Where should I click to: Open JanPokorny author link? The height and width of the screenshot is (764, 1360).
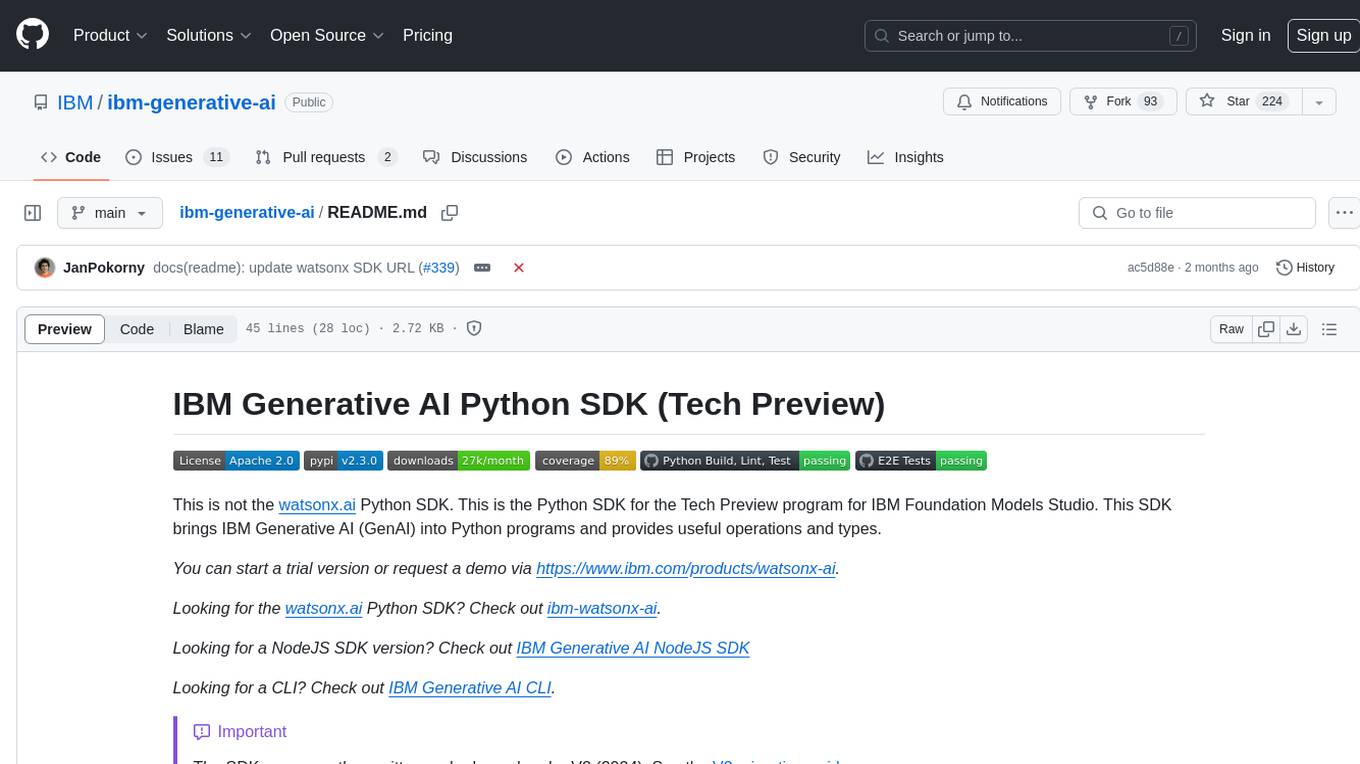[x=103, y=268]
